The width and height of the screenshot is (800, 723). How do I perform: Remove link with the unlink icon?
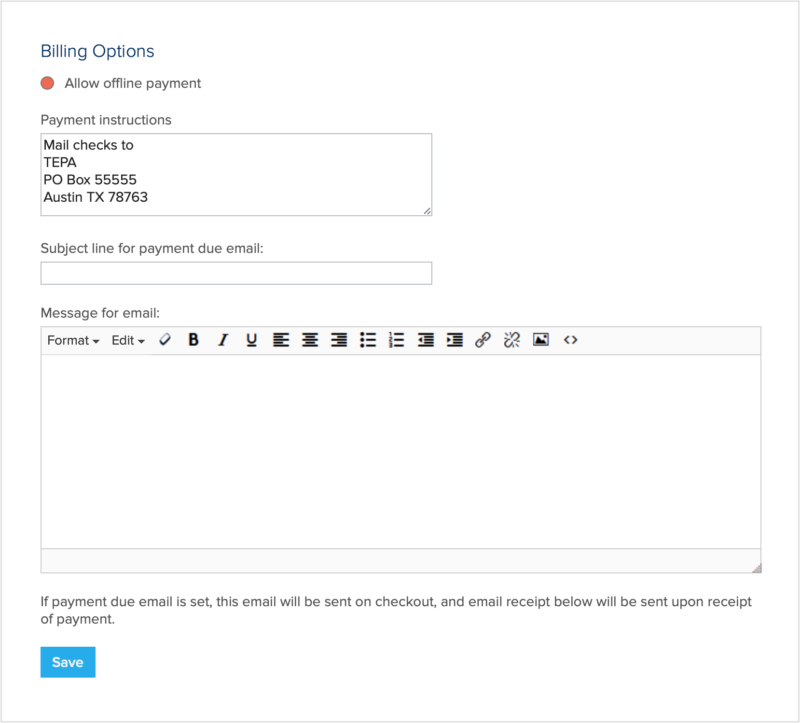point(512,340)
